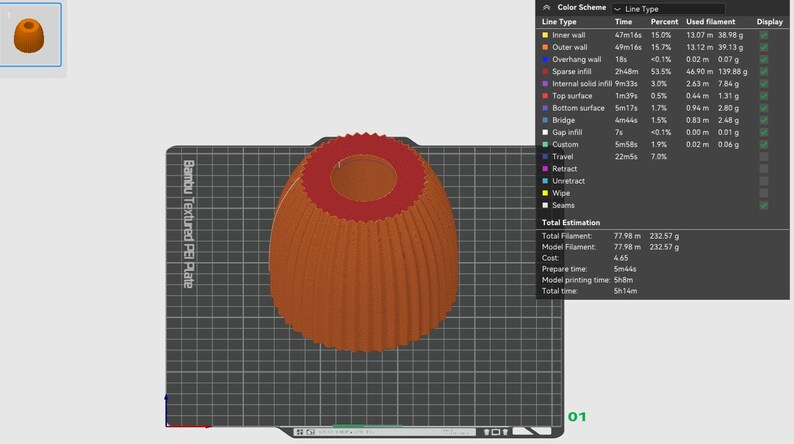
Task: Open the Line Type color scheme dropdown
Action: click(x=668, y=9)
